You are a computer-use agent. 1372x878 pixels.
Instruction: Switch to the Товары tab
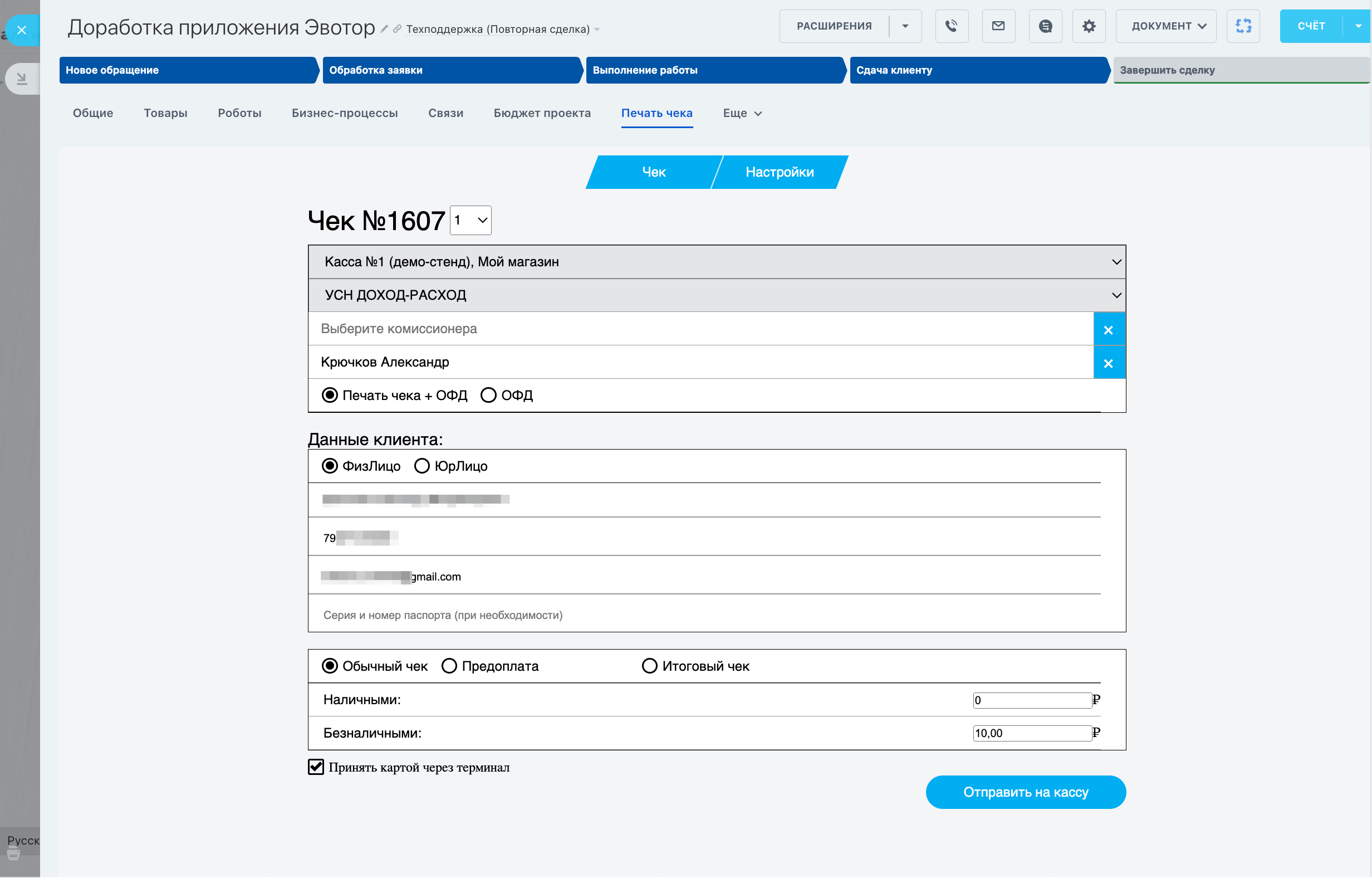165,113
